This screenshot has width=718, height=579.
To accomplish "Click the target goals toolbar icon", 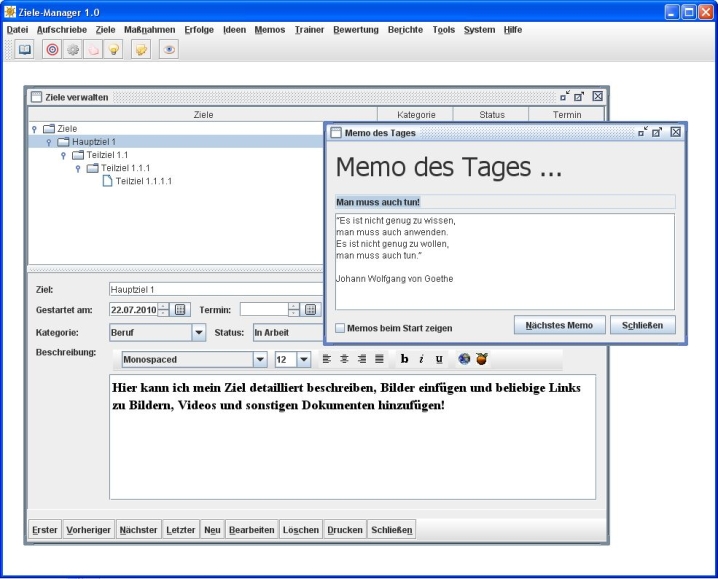I will [x=52, y=49].
